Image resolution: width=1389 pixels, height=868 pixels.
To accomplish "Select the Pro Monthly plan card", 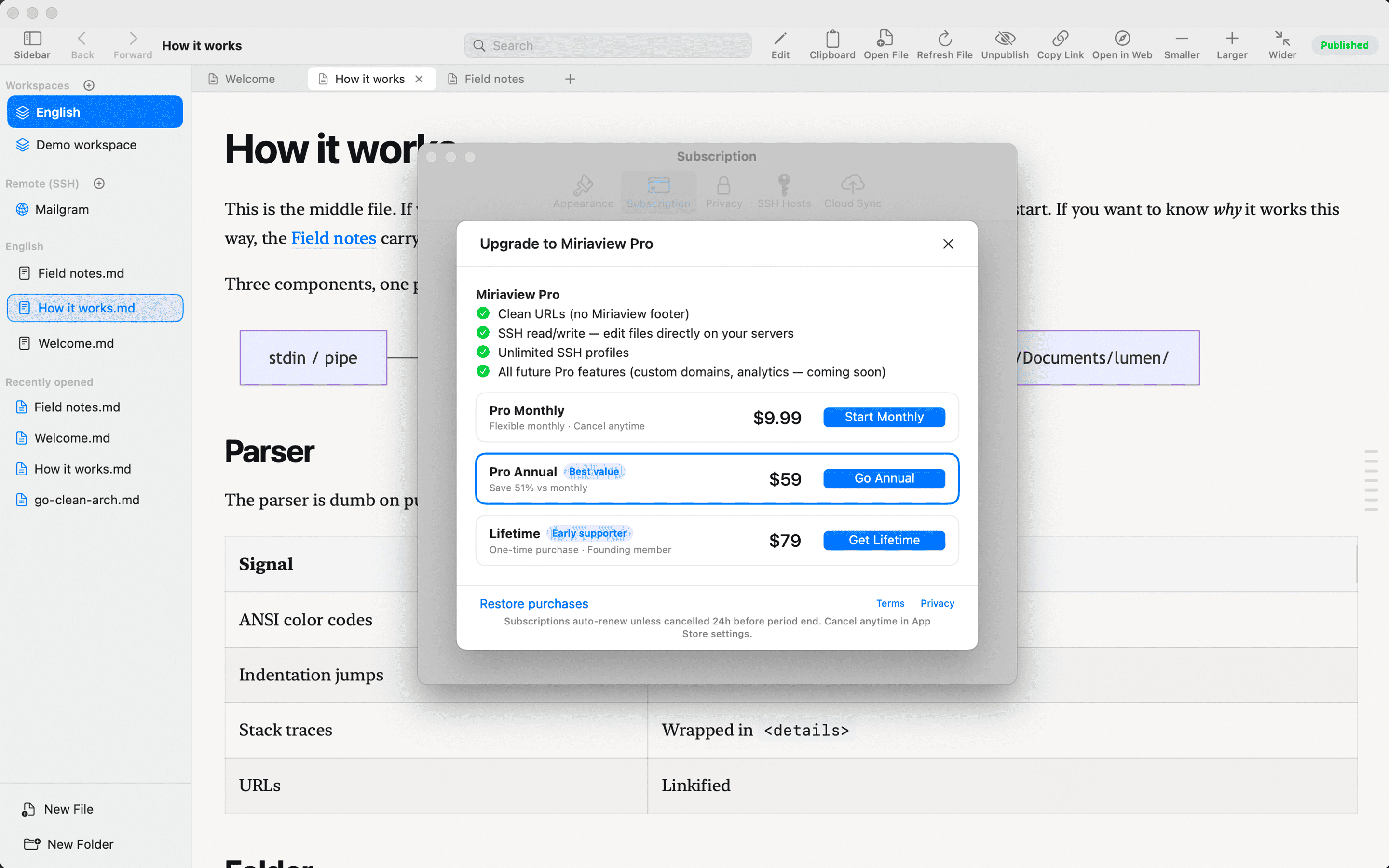I will click(x=717, y=417).
